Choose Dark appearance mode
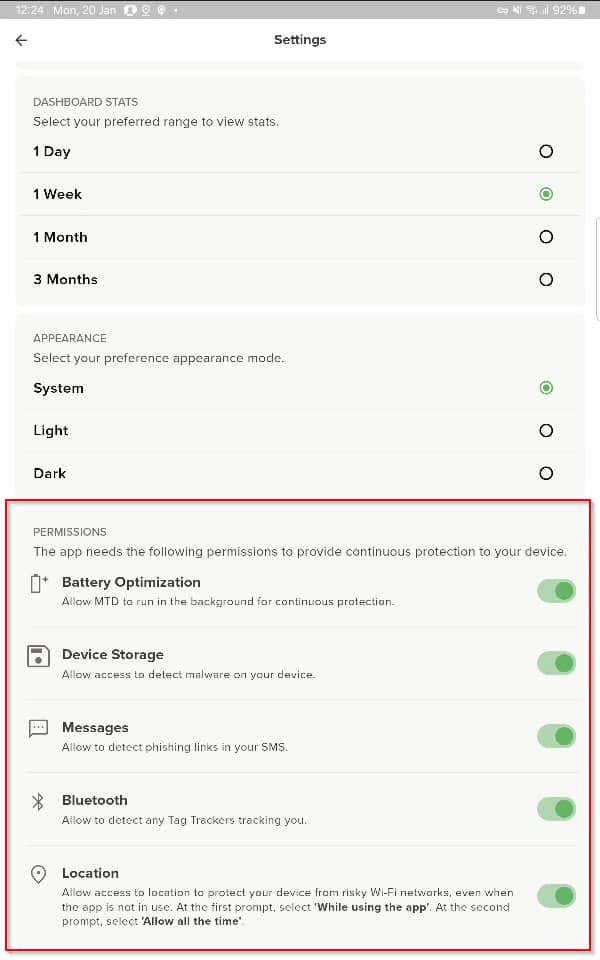Image resolution: width=600 pixels, height=960 pixels. tap(546, 474)
